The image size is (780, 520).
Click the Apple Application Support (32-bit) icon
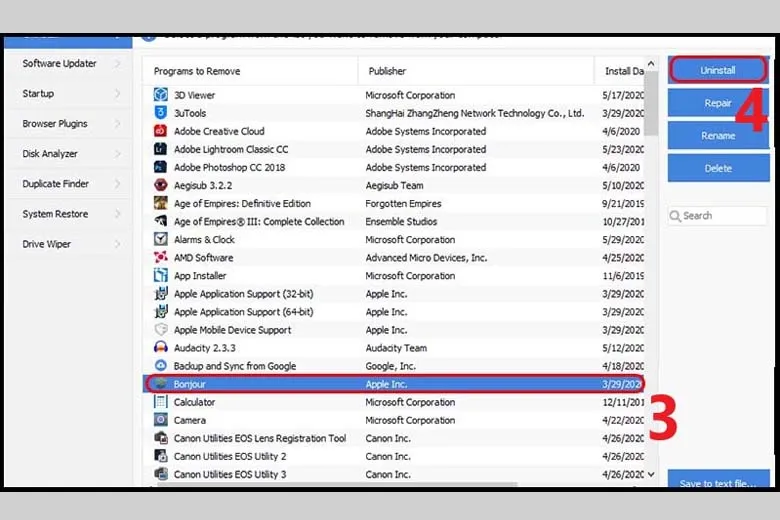click(160, 293)
